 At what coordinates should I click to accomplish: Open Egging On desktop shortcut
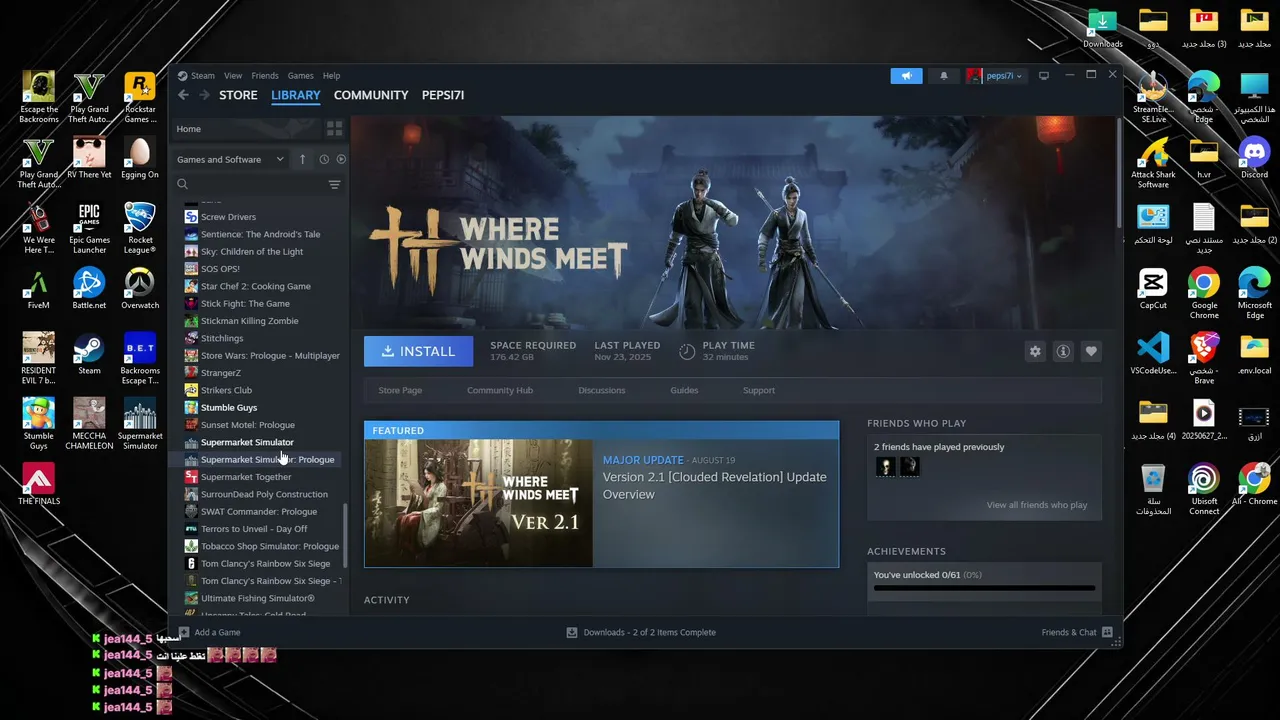[x=140, y=158]
